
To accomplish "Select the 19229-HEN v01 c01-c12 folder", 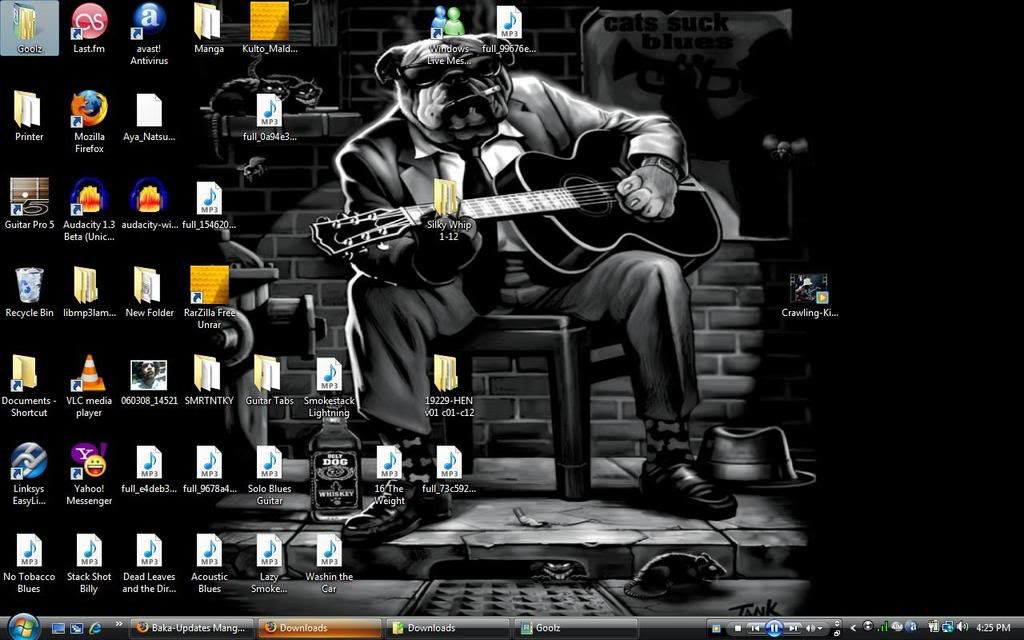I will click(x=449, y=385).
